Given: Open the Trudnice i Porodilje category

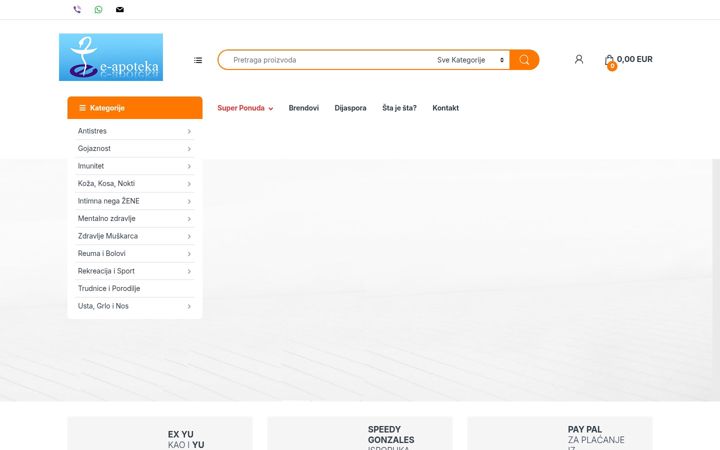Looking at the screenshot, I should tap(109, 288).
